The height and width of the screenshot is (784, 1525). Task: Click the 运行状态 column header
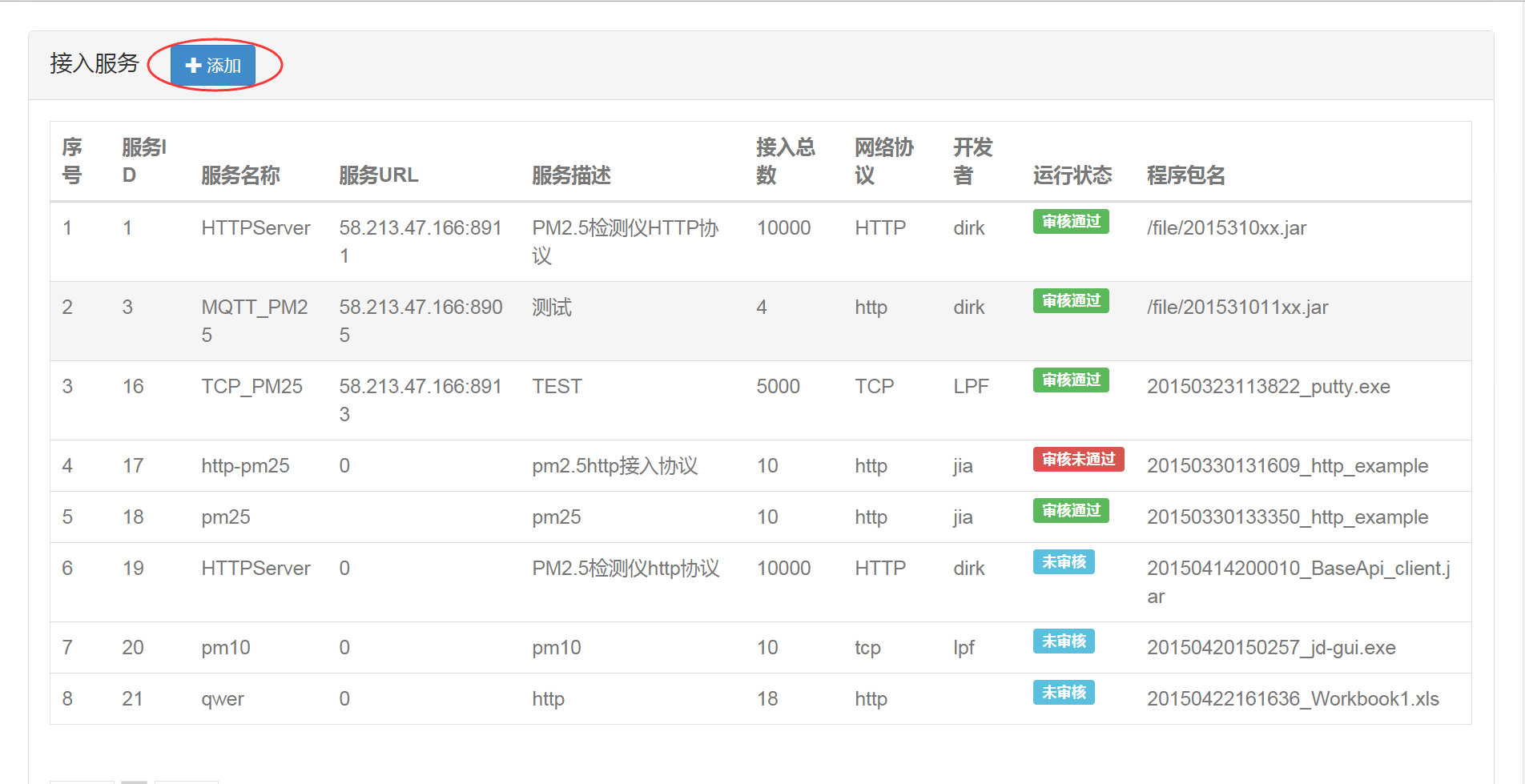[x=1072, y=175]
